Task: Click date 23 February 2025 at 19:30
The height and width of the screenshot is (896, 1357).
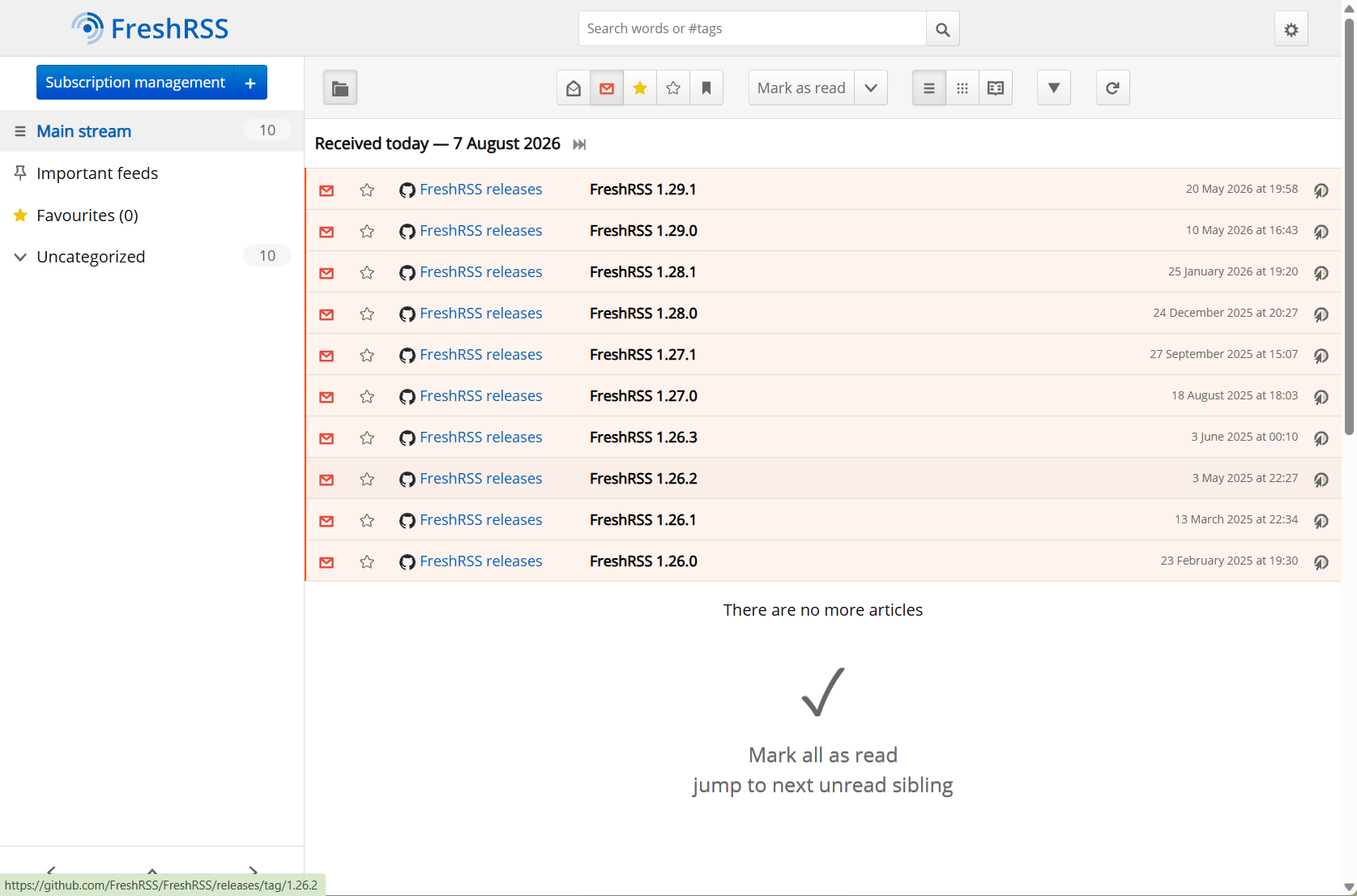Action: (1229, 561)
